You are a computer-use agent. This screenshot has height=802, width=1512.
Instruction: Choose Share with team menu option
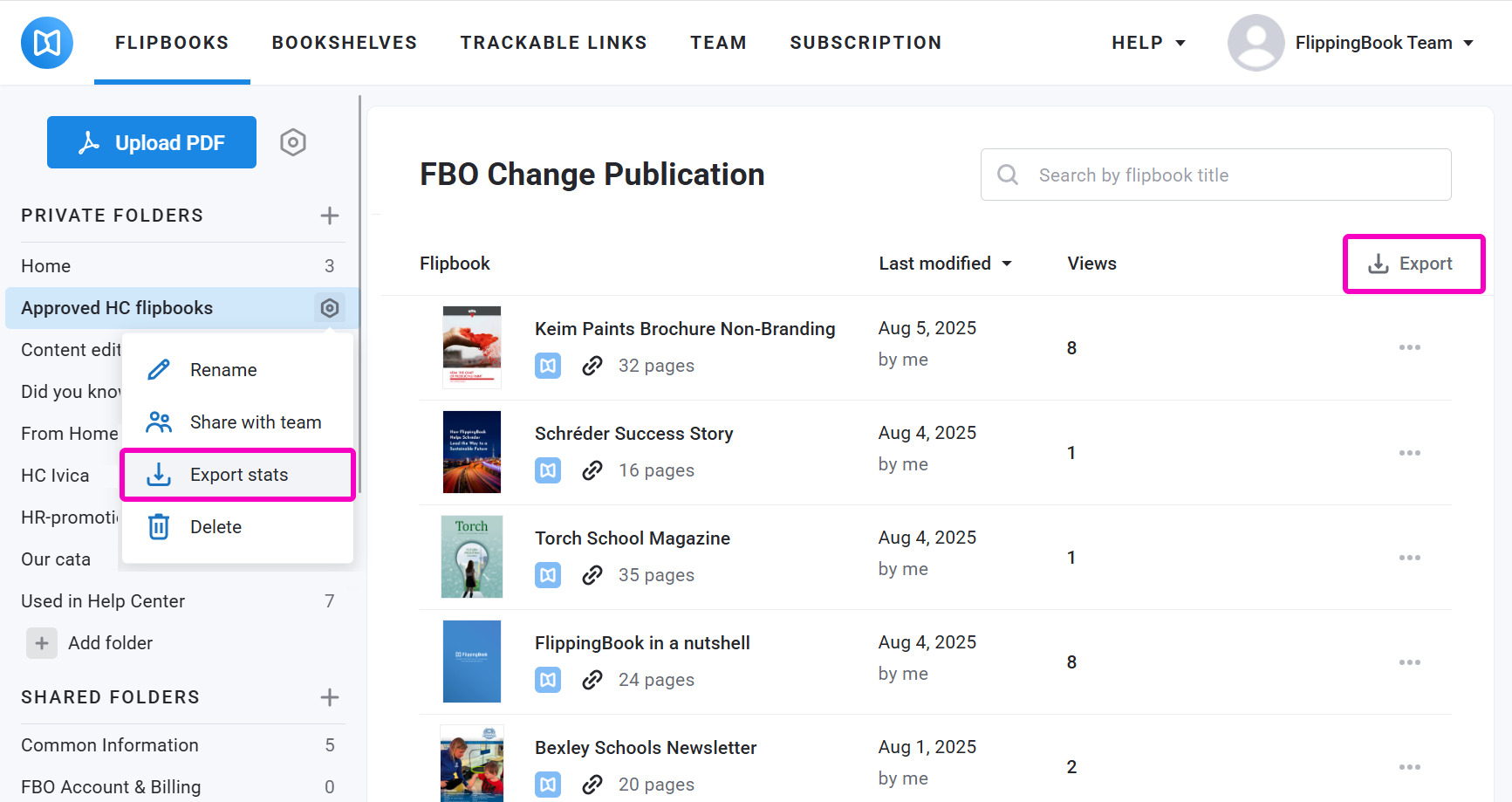click(x=255, y=422)
